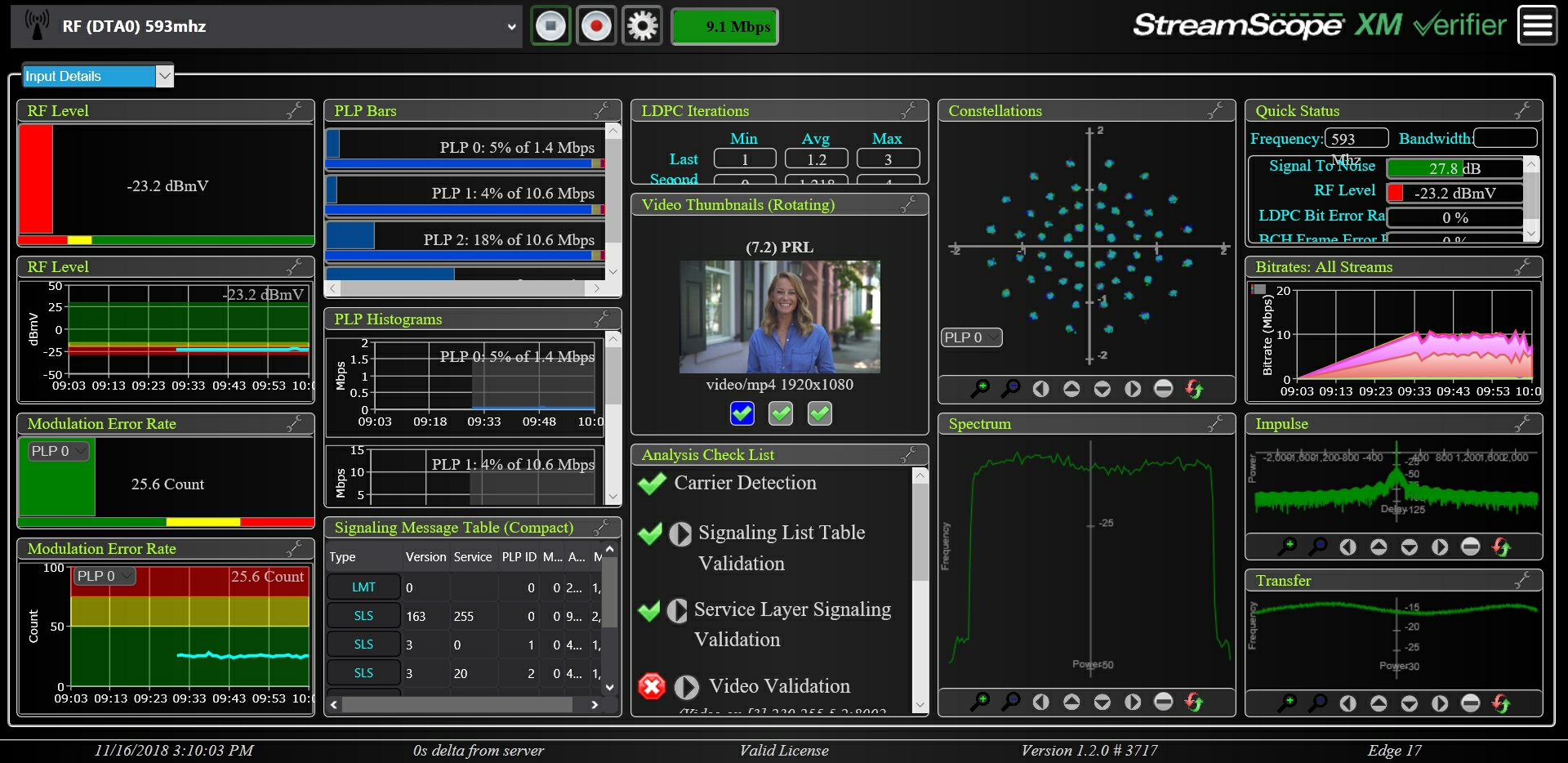Click the RF antenna source icon

(x=37, y=25)
